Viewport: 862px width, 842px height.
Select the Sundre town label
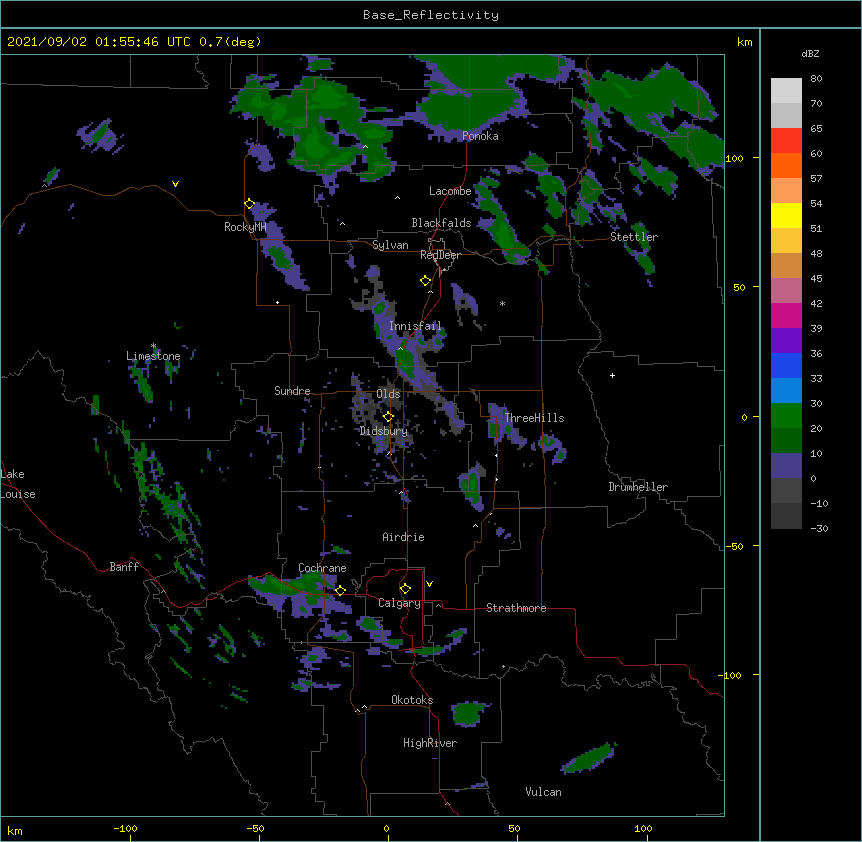click(x=292, y=391)
